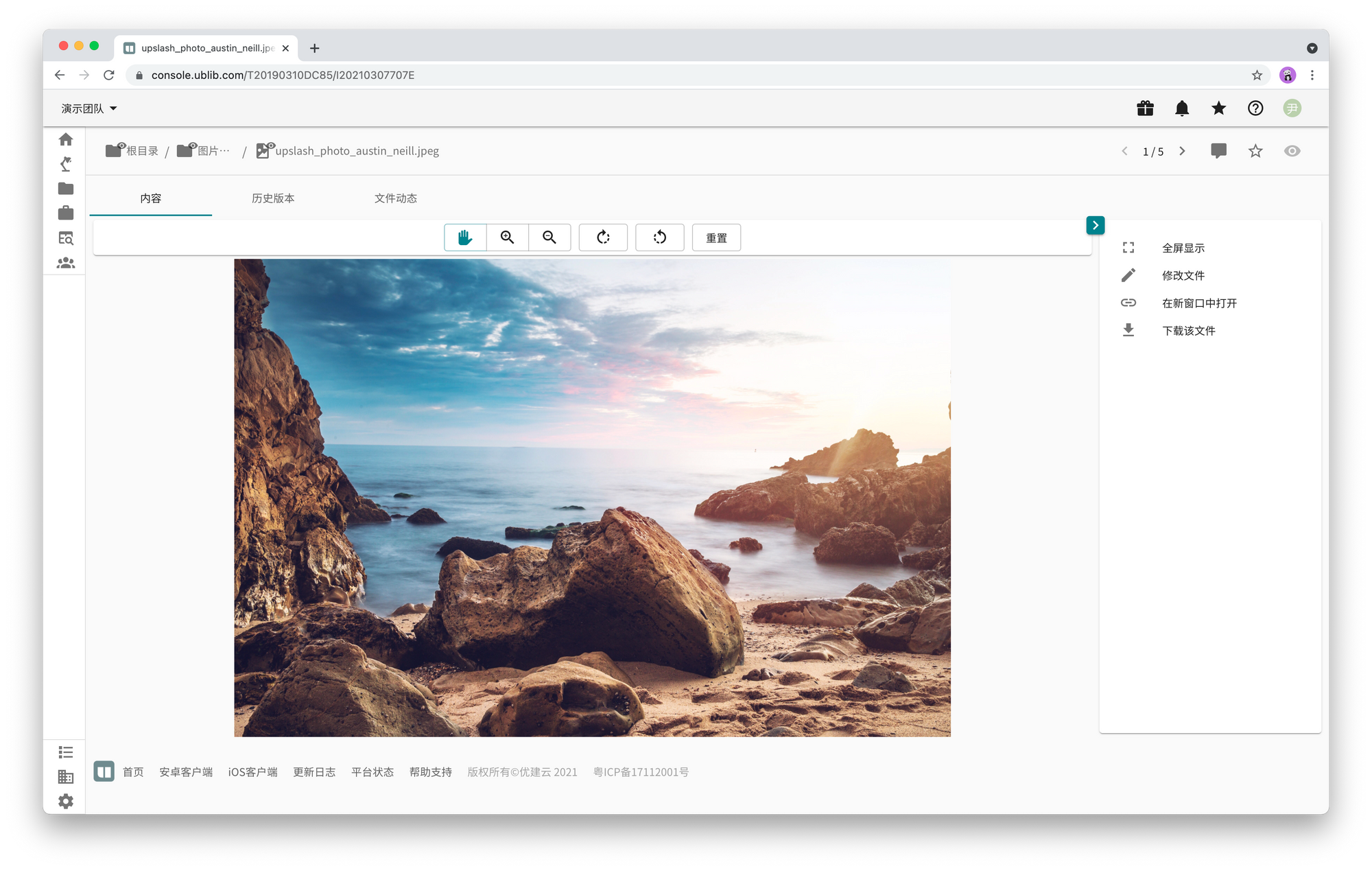Open the 演示团队 team dropdown
This screenshot has height=871, width=1372.
pyautogui.click(x=89, y=108)
